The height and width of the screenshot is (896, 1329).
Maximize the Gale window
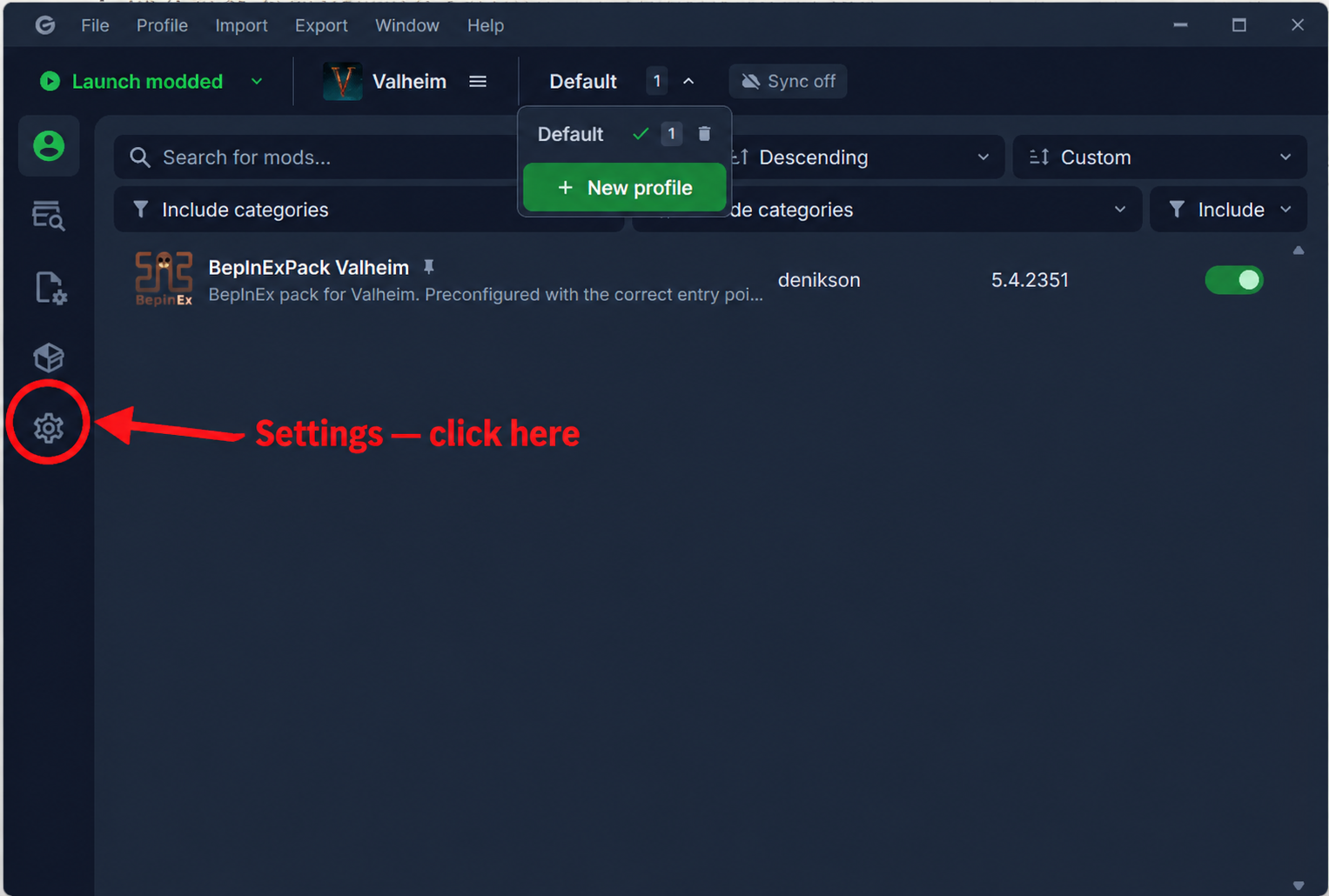click(1239, 25)
